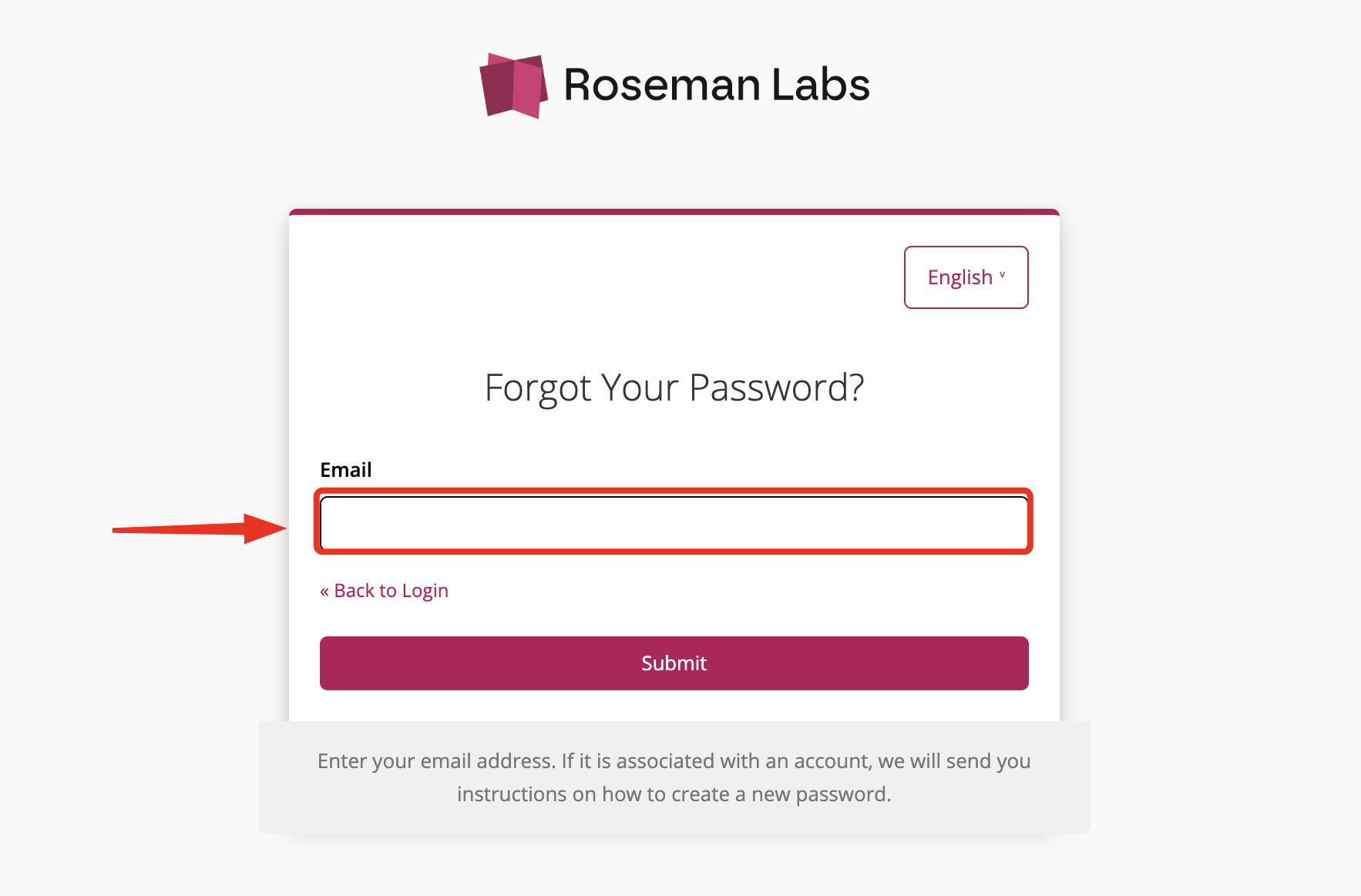
Task: Click the Submit button
Action: click(674, 663)
